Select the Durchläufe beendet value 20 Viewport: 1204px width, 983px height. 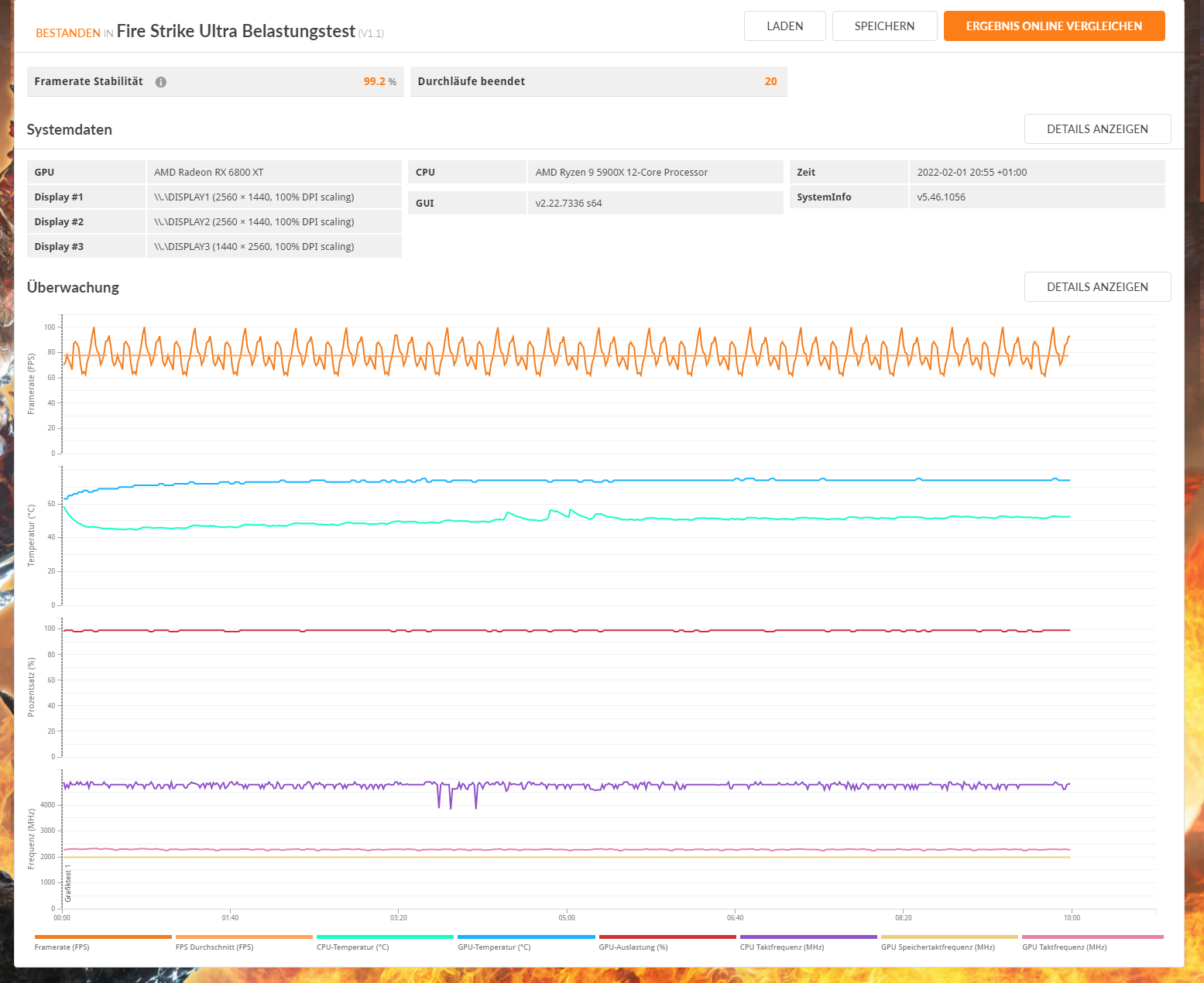tap(770, 81)
